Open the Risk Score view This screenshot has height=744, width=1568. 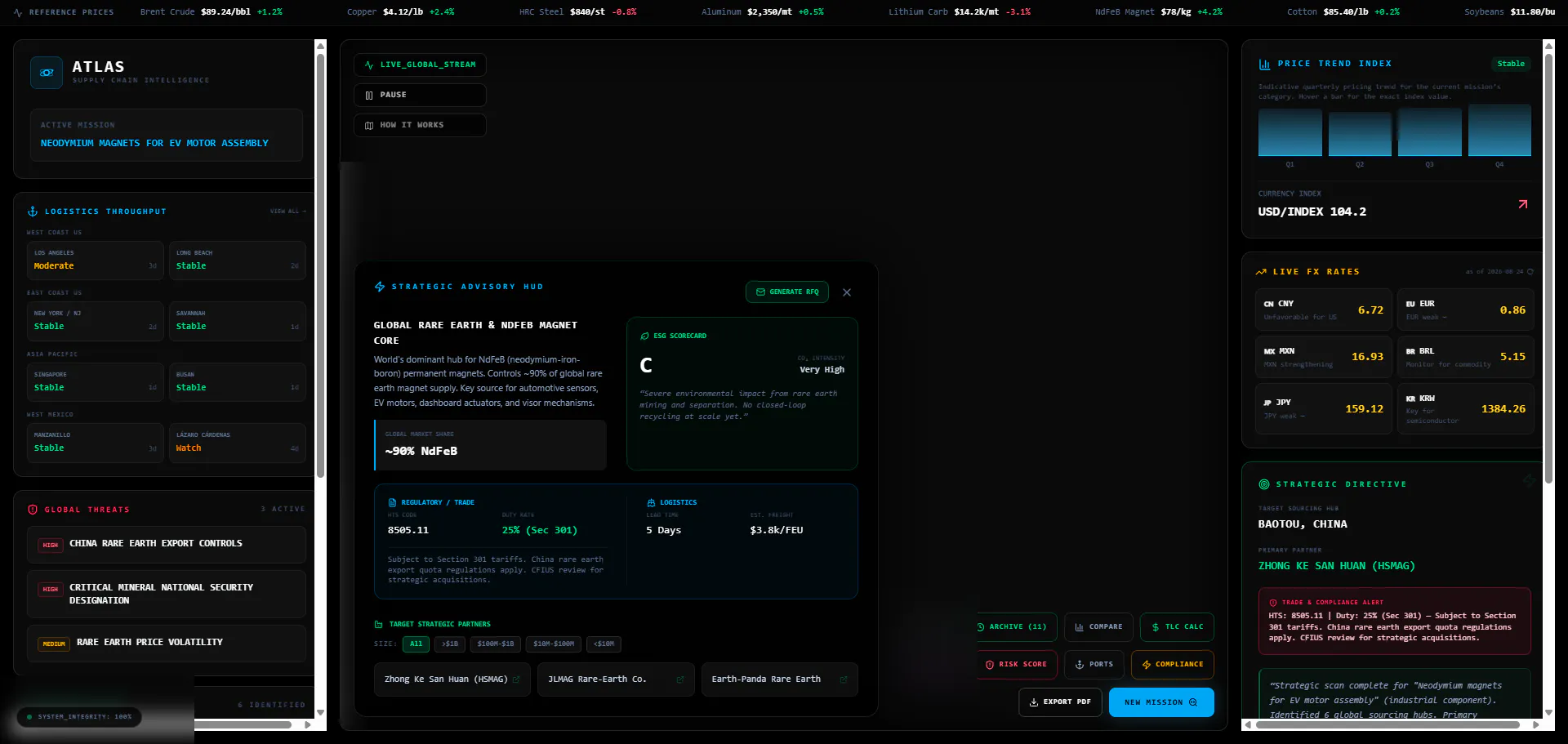[1017, 665]
